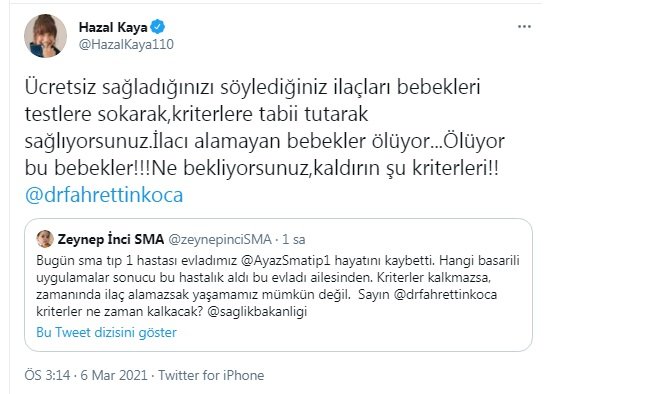Image resolution: width=652 pixels, height=394 pixels.
Task: Click "kriterler ne zaman kalkacak?" line
Action: [x=119, y=312]
